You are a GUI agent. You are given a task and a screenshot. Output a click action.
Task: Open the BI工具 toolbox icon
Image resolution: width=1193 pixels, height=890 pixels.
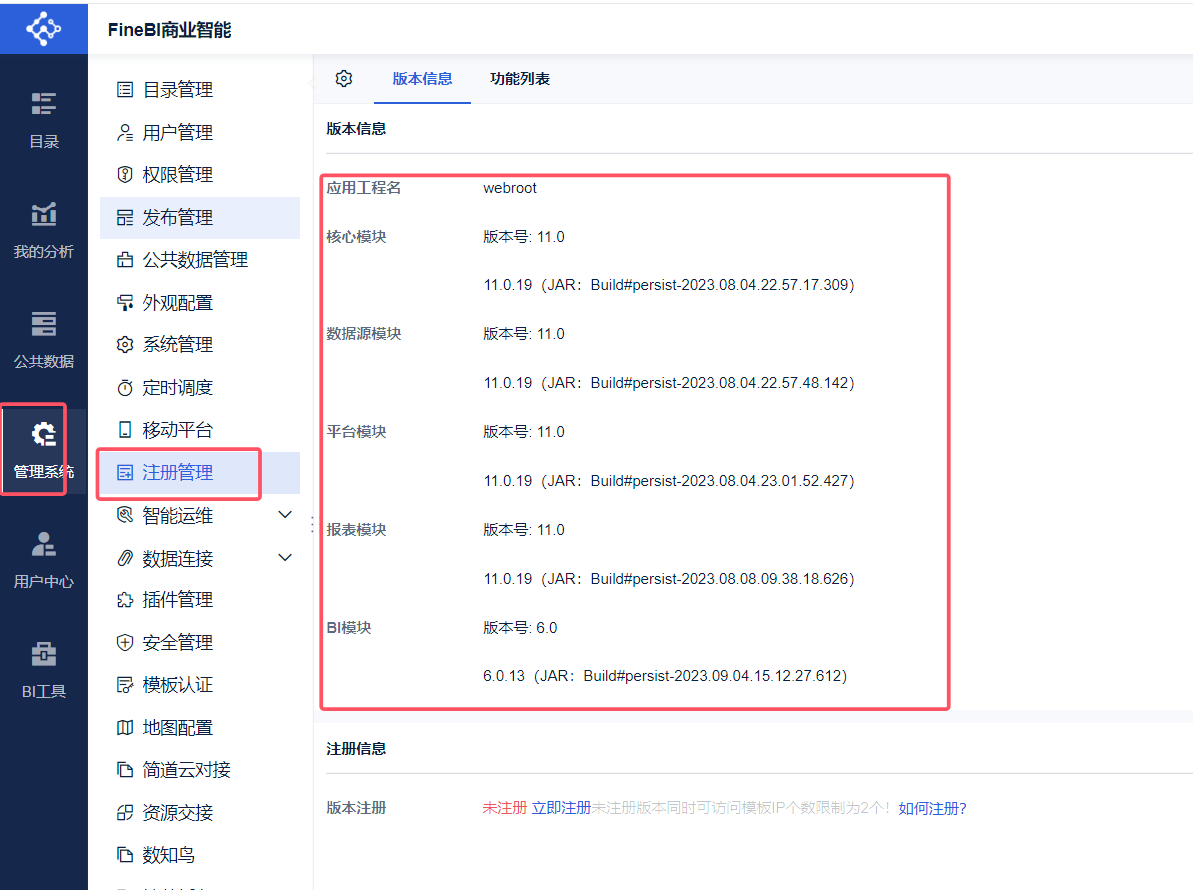[x=43, y=653]
